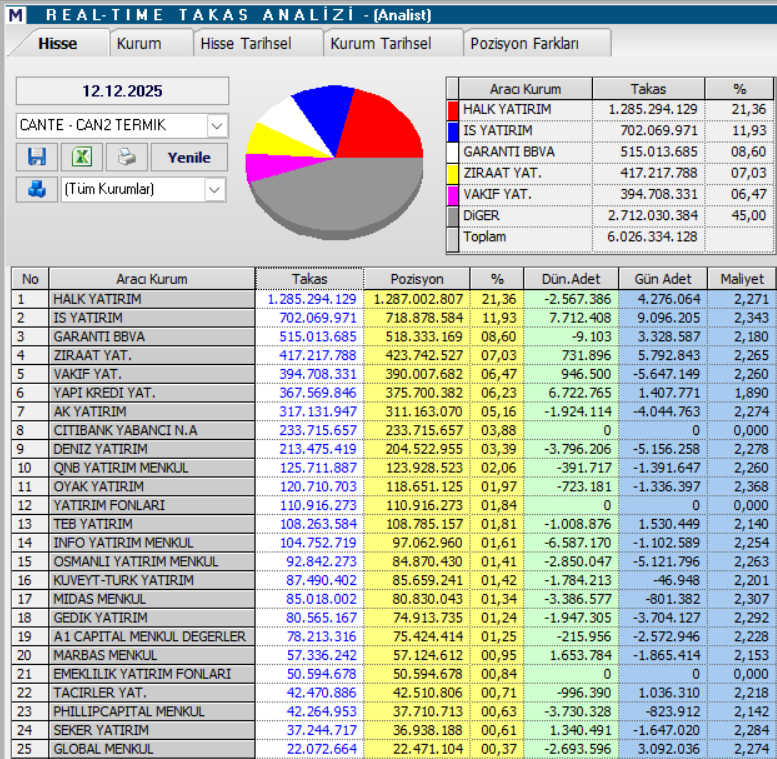777x759 pixels.
Task: Select the GEDIK YATIRIM row
Action: [394, 618]
